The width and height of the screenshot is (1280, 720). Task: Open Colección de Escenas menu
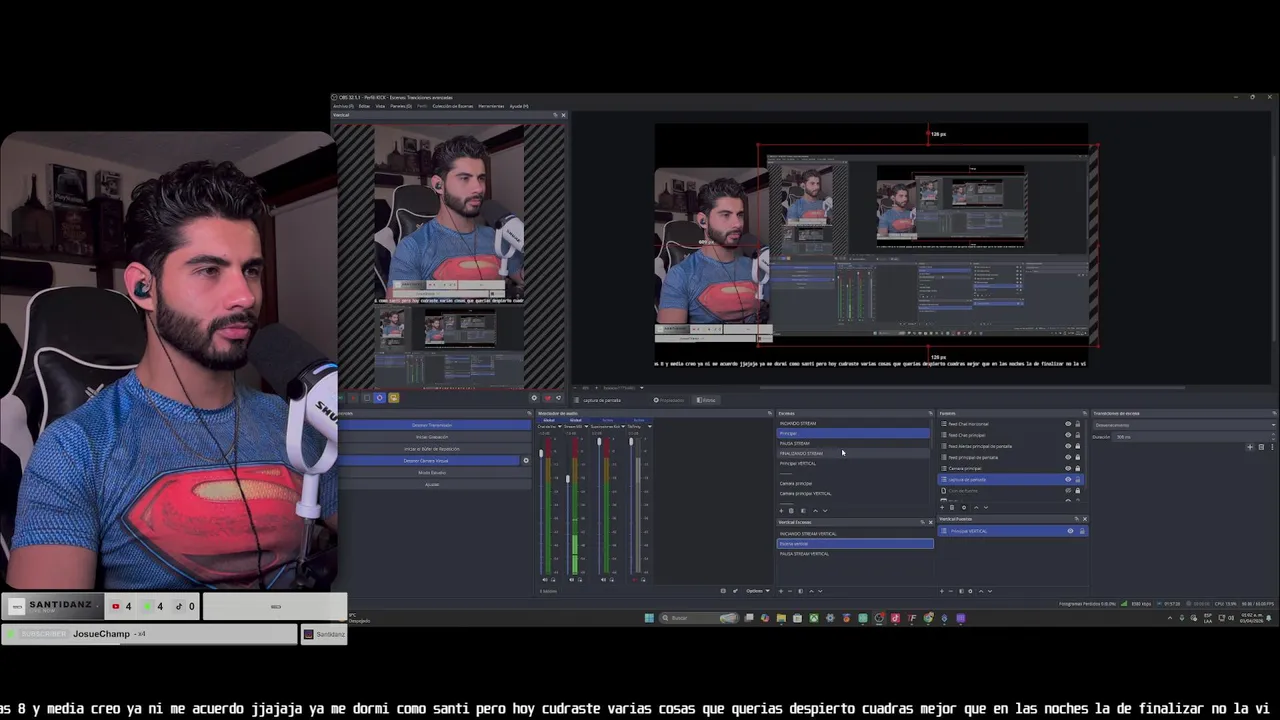453,106
